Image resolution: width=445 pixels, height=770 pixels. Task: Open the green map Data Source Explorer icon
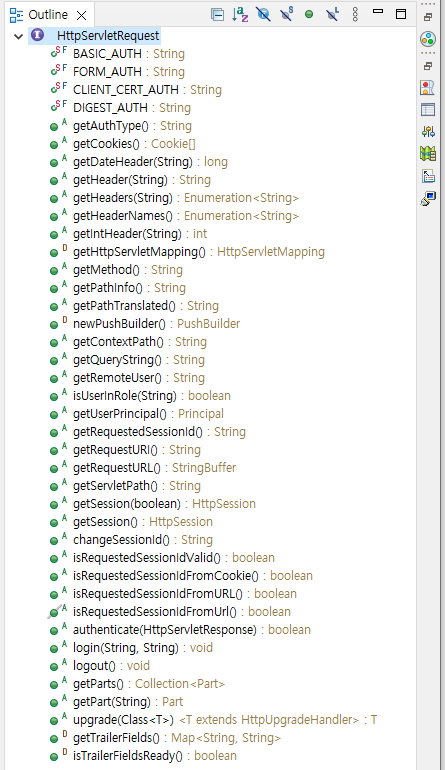(x=428, y=154)
